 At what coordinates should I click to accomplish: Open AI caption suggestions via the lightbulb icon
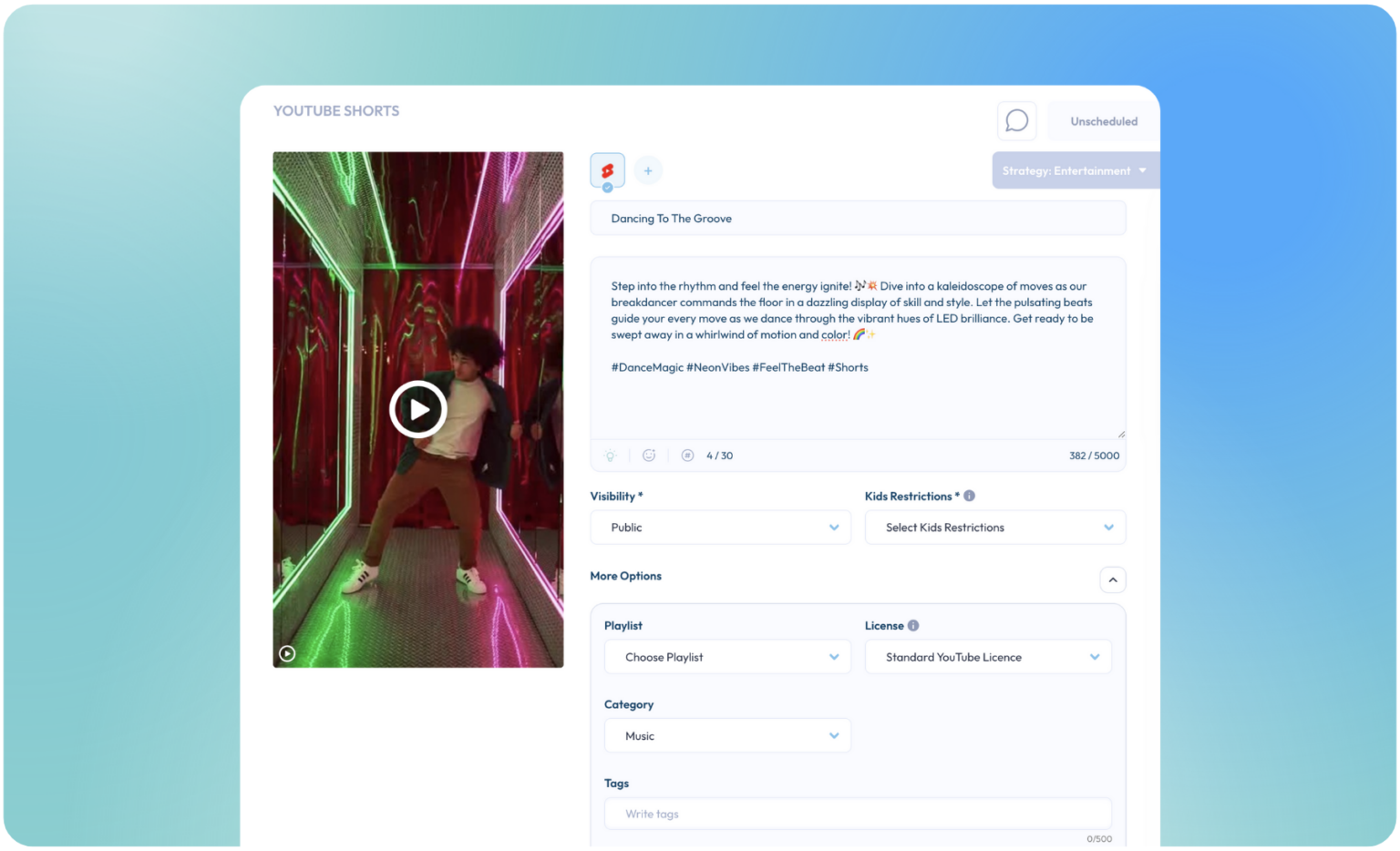610,455
